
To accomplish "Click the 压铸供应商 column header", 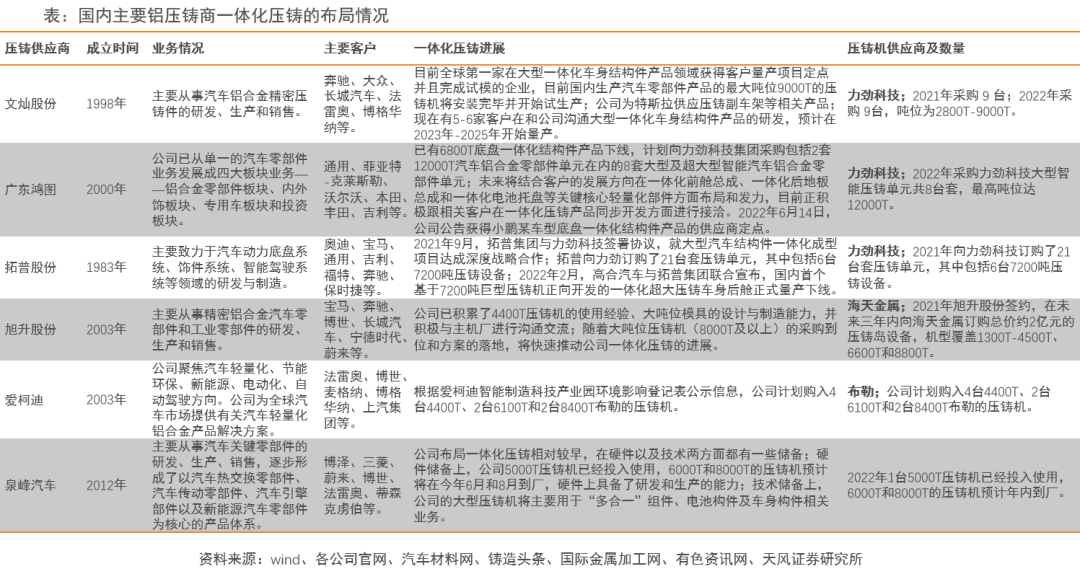I will coord(37,48).
